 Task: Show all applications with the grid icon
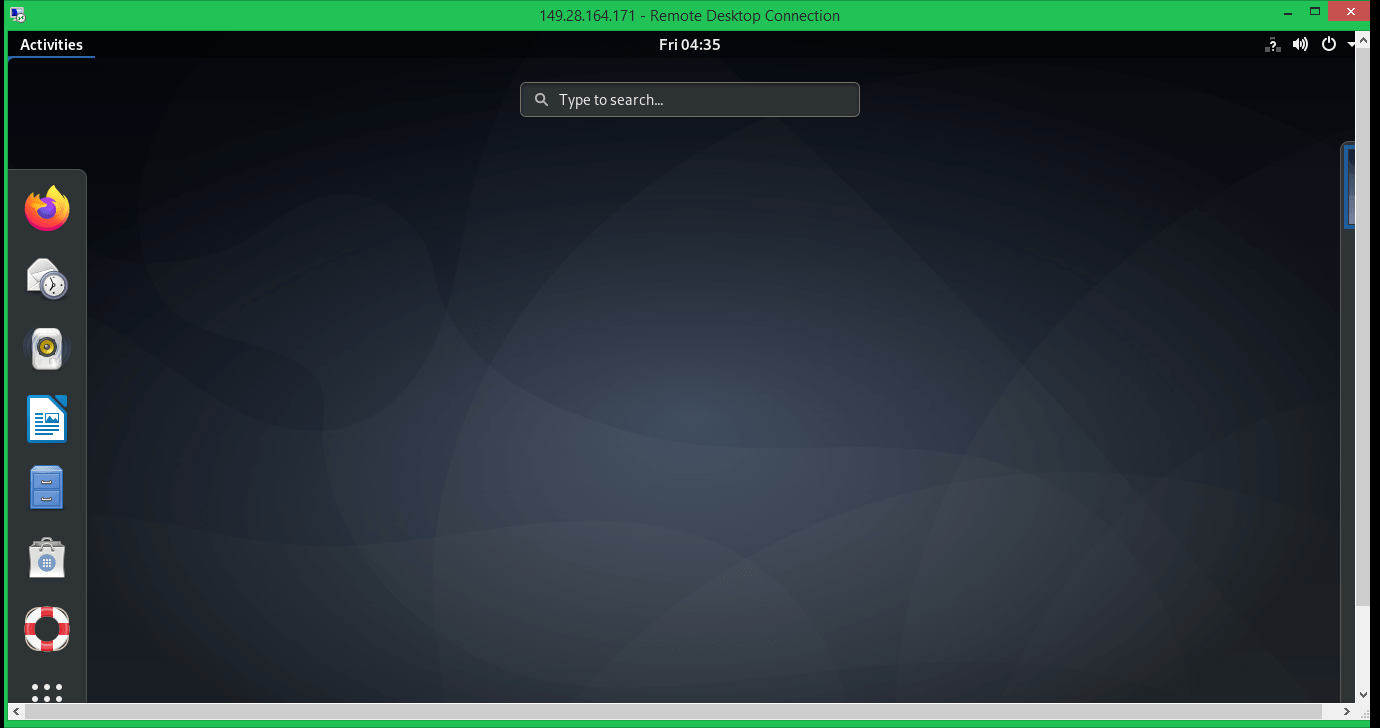pyautogui.click(x=46, y=694)
